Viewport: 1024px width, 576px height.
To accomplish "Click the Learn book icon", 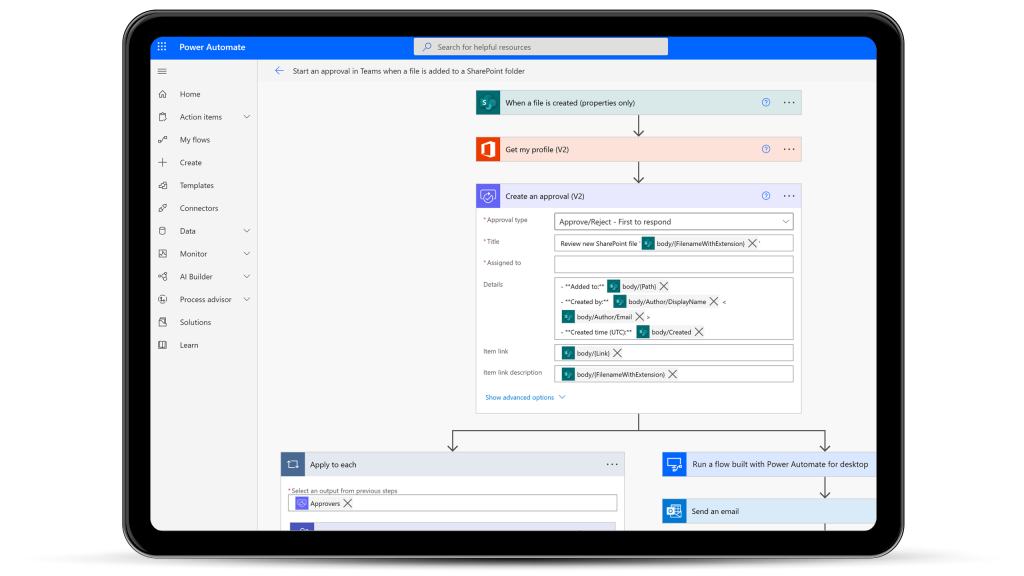I will pos(163,345).
